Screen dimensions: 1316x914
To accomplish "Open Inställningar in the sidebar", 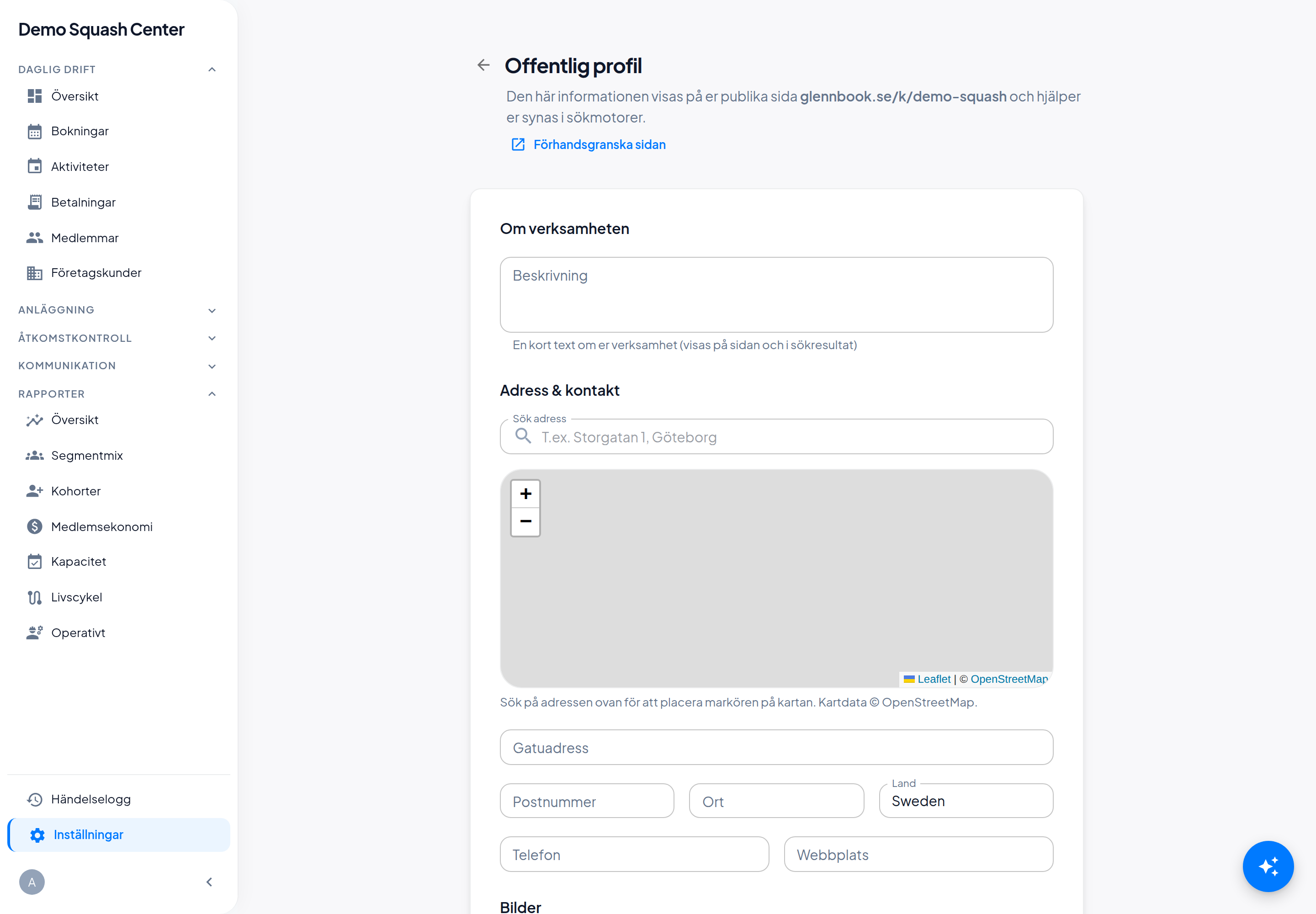I will (x=118, y=835).
